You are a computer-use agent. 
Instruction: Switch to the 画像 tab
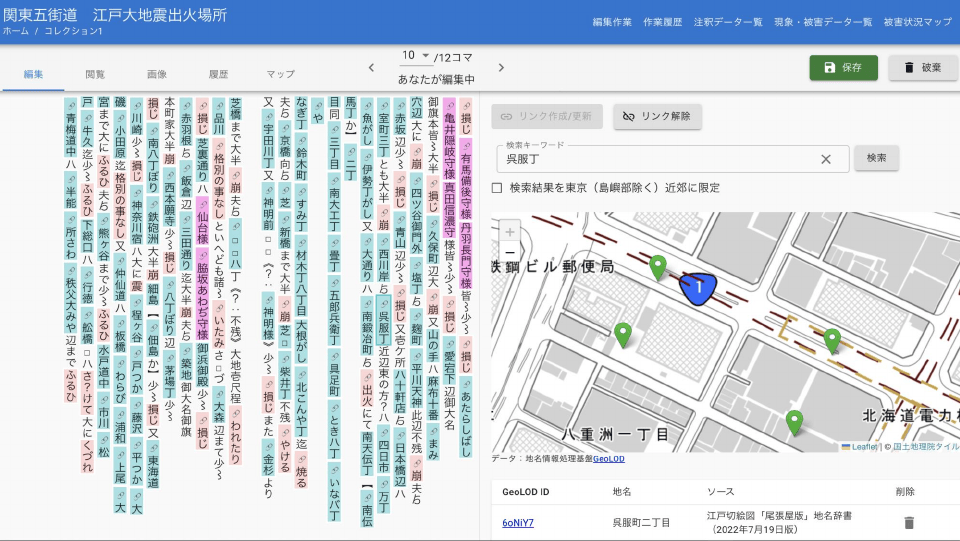(157, 74)
